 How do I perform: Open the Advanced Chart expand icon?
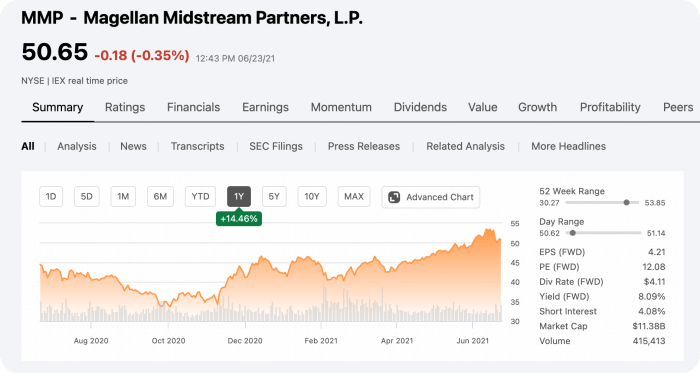[x=394, y=197]
